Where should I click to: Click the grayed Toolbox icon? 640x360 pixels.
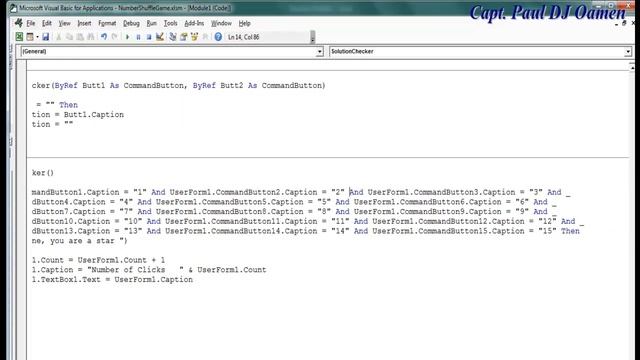point(205,37)
